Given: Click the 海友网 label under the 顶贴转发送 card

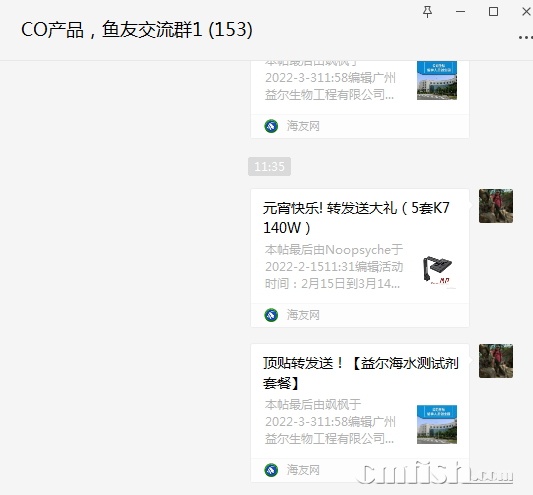Looking at the screenshot, I should pyautogui.click(x=303, y=470).
